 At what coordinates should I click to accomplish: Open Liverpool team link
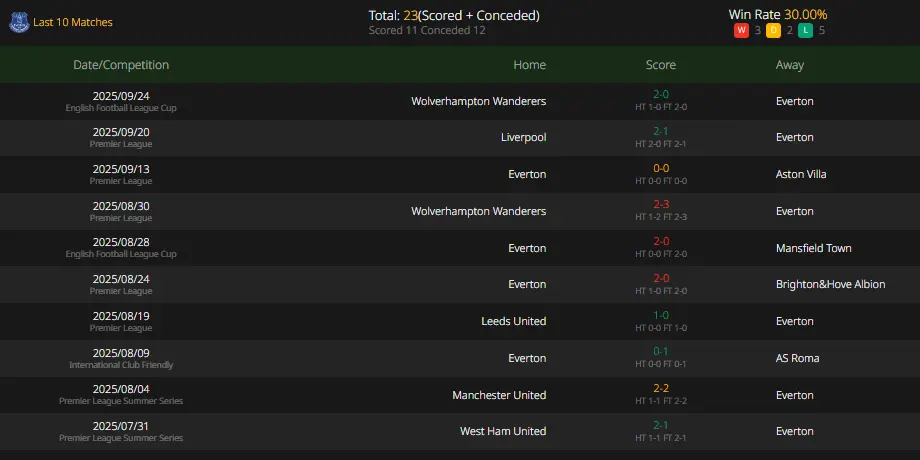pos(523,137)
